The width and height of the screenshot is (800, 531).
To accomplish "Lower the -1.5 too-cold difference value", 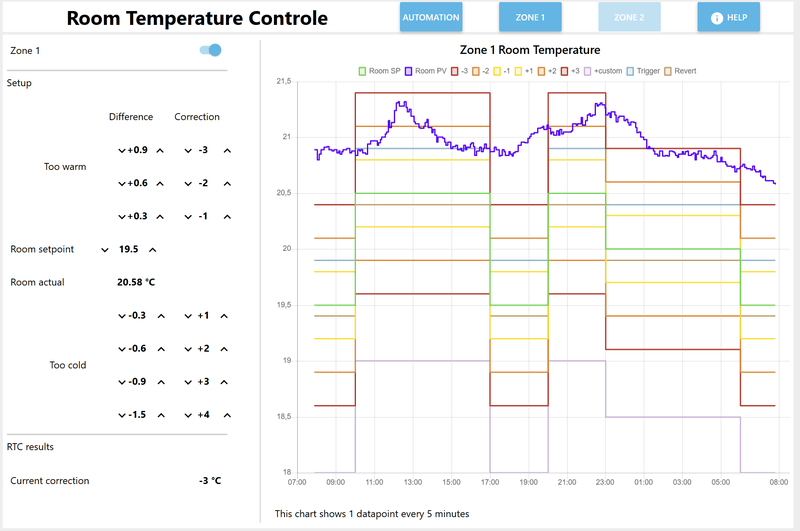I will tap(122, 415).
